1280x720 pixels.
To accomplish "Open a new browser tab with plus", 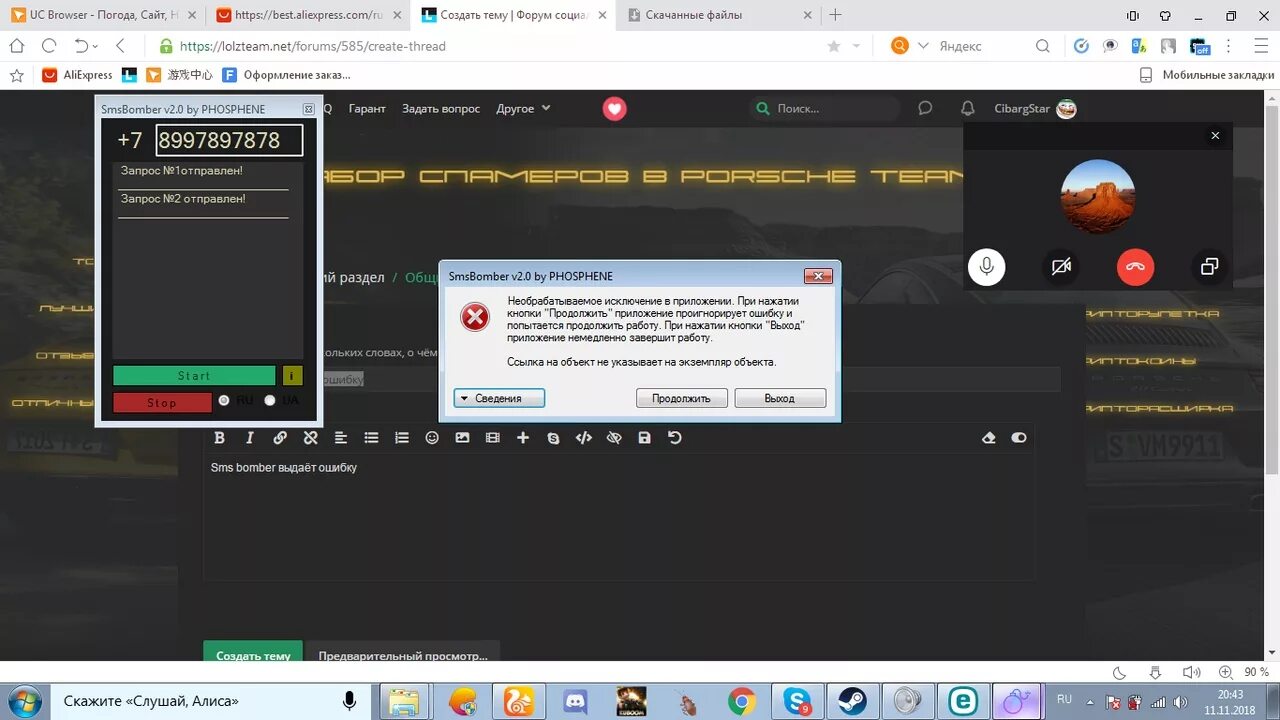I will click(x=836, y=15).
